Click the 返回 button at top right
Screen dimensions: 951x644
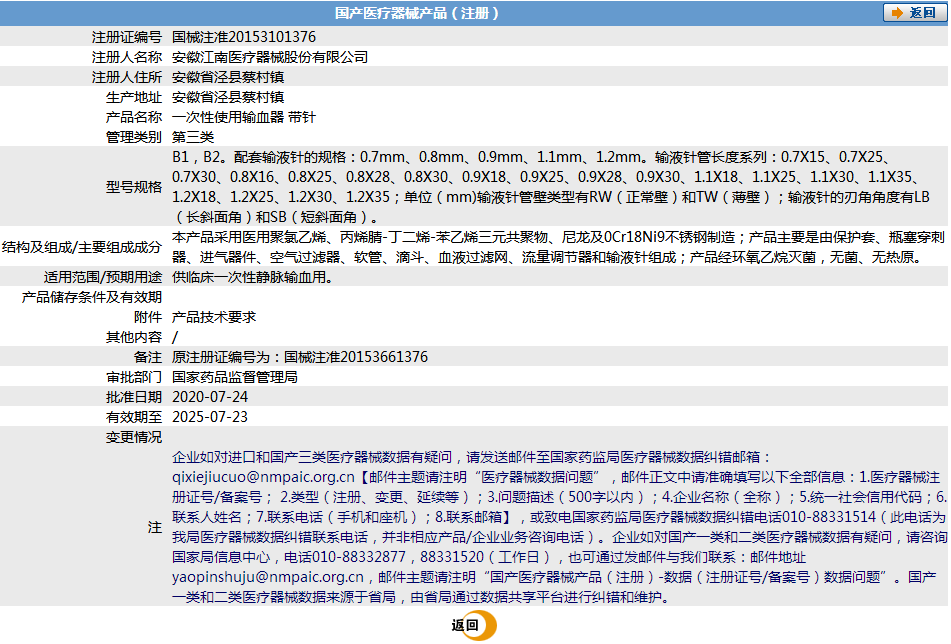click(x=915, y=13)
